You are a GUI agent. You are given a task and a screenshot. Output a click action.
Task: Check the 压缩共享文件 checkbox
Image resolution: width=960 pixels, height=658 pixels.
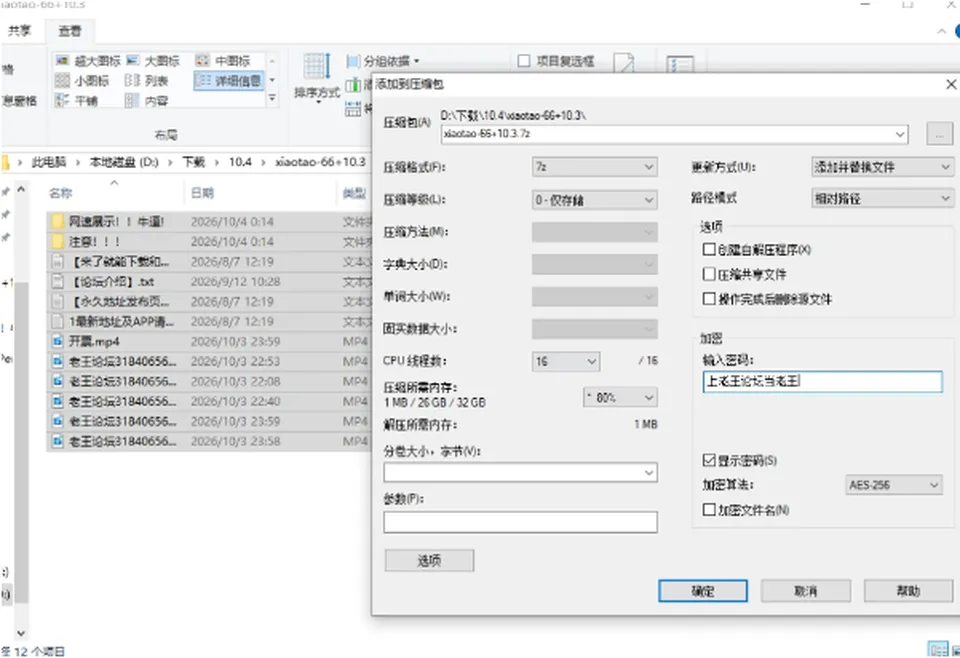click(709, 274)
